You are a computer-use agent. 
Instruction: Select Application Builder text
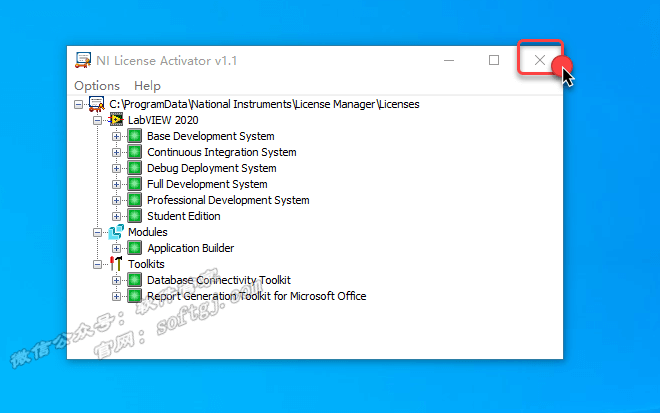[x=191, y=248]
